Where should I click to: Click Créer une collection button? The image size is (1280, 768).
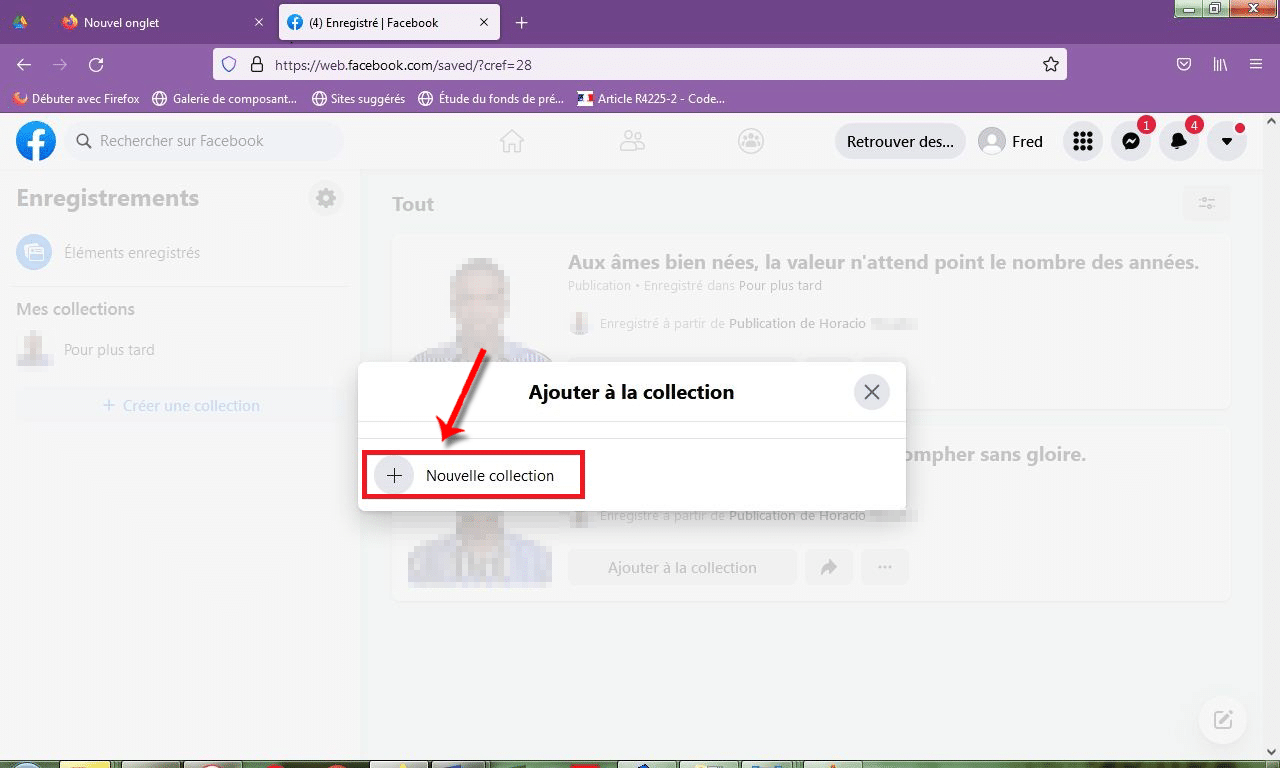coord(180,405)
